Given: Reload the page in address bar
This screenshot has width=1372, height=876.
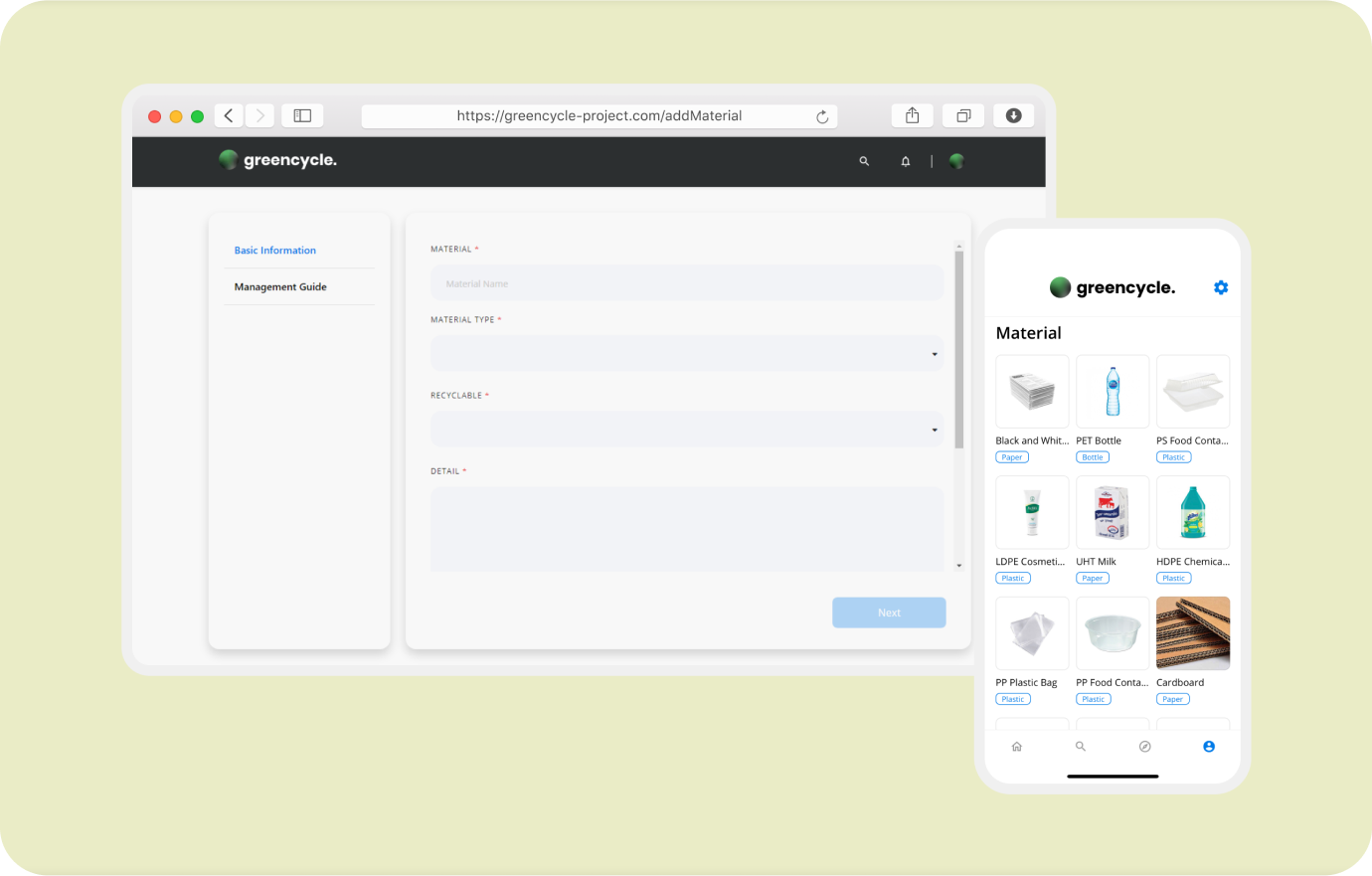Looking at the screenshot, I should (x=822, y=117).
